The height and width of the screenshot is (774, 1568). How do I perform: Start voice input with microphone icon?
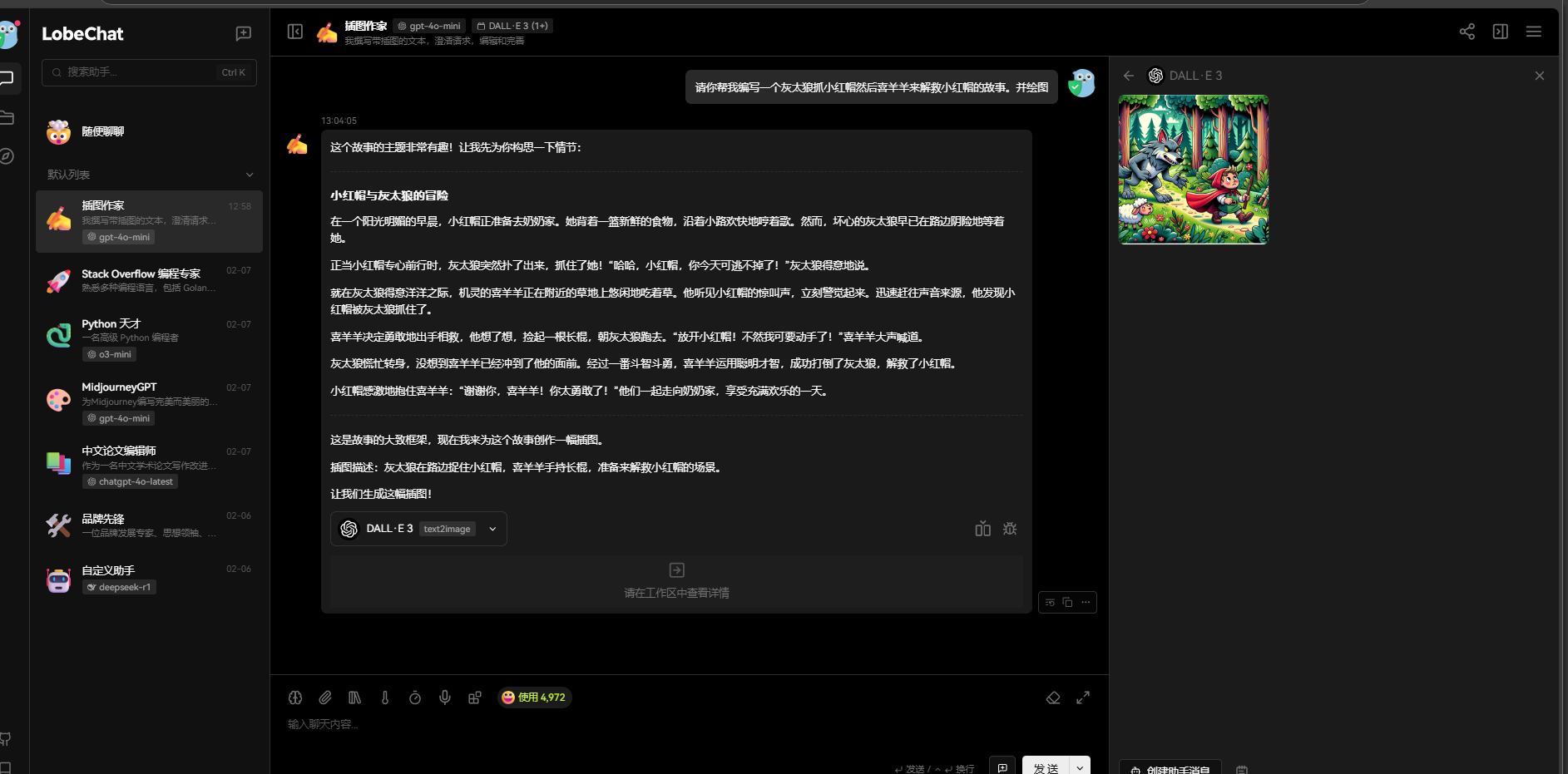point(445,698)
